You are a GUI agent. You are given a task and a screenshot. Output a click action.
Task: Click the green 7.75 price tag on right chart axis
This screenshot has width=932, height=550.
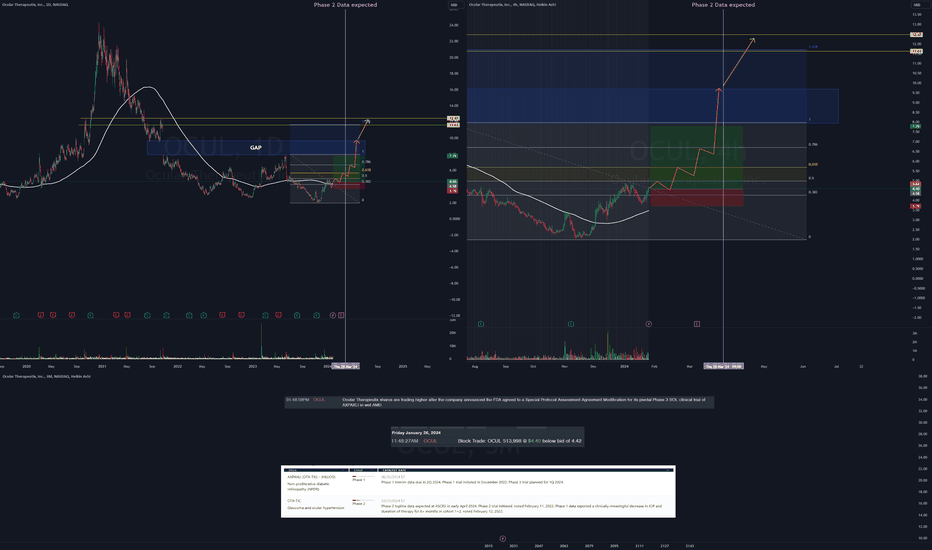[916, 126]
